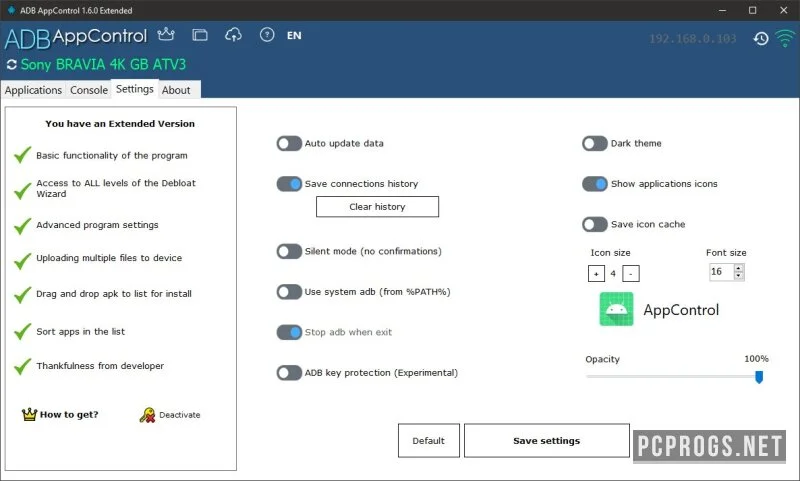Image resolution: width=800 pixels, height=481 pixels.
Task: Click checkmark beside Advanced program settings
Action: point(22,225)
